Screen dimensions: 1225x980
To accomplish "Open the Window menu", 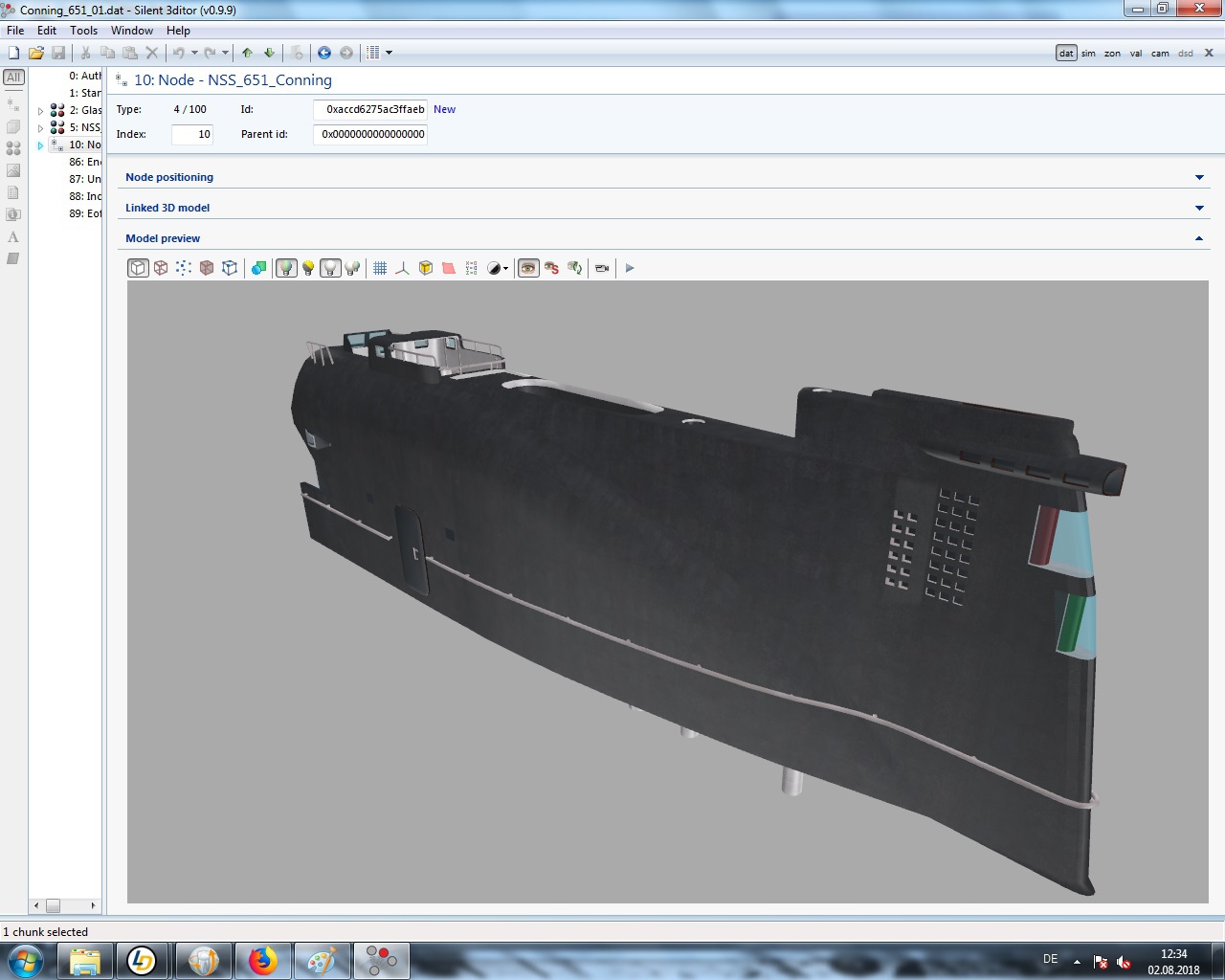I will point(132,31).
